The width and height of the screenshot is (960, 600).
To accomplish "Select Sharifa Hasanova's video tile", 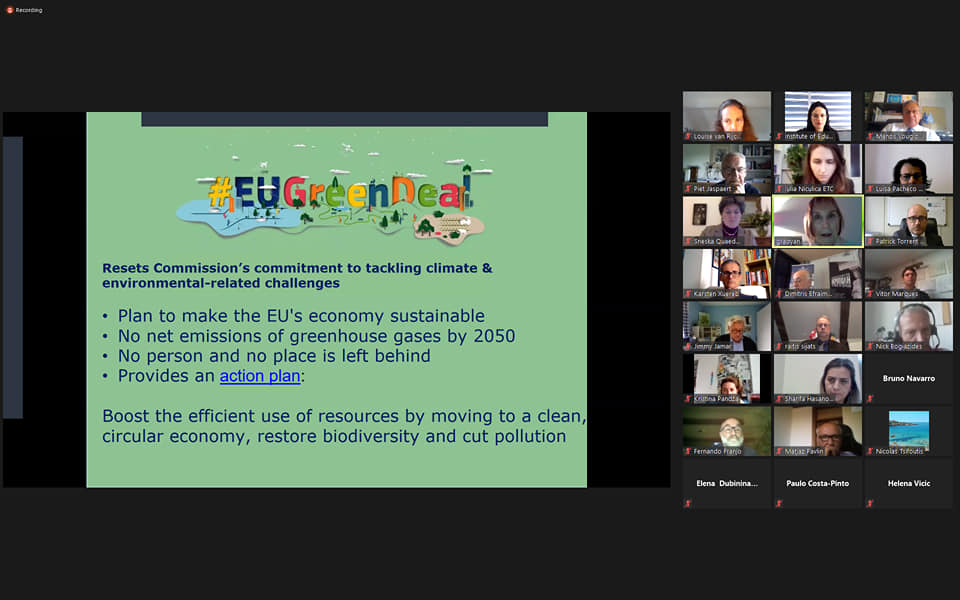I will (x=817, y=378).
